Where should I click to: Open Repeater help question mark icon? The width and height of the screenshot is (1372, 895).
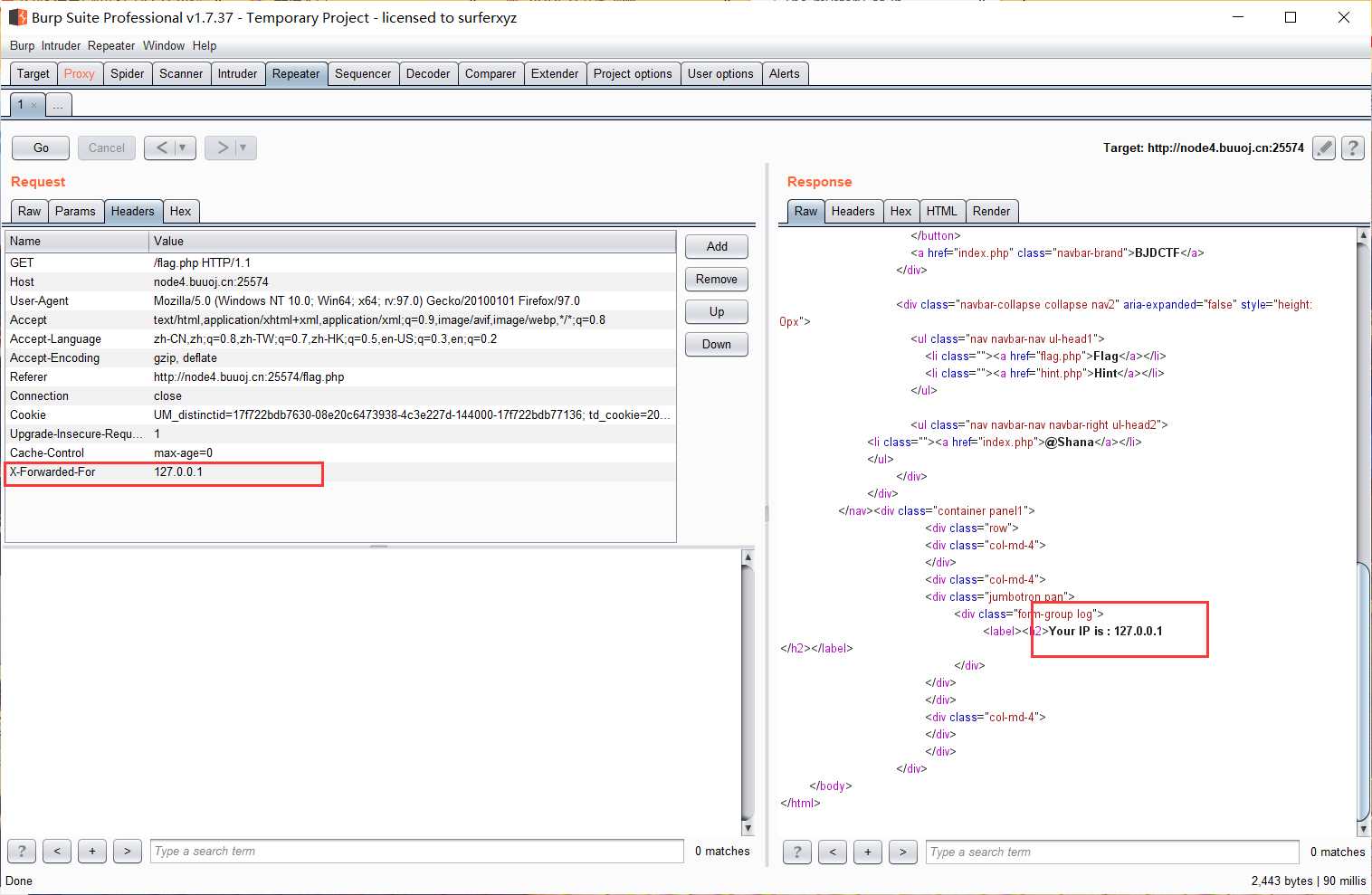point(1353,148)
